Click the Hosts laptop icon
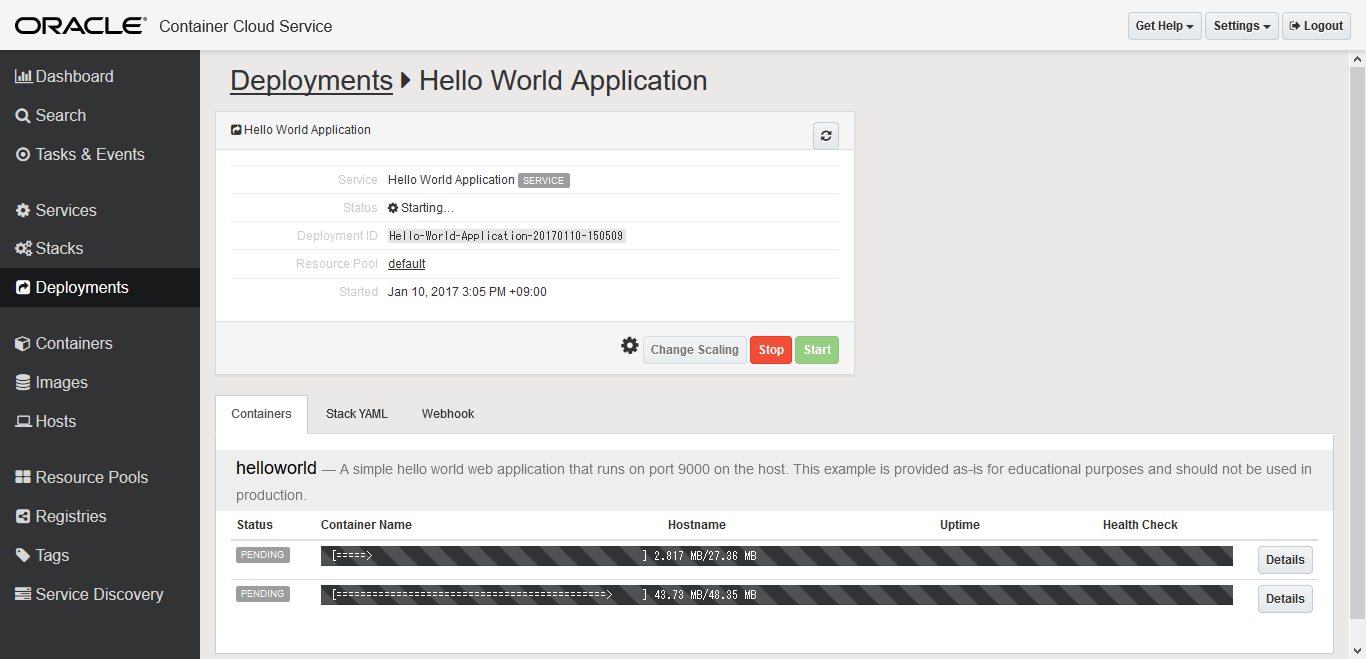Image resolution: width=1366 pixels, height=659 pixels. (x=23, y=421)
